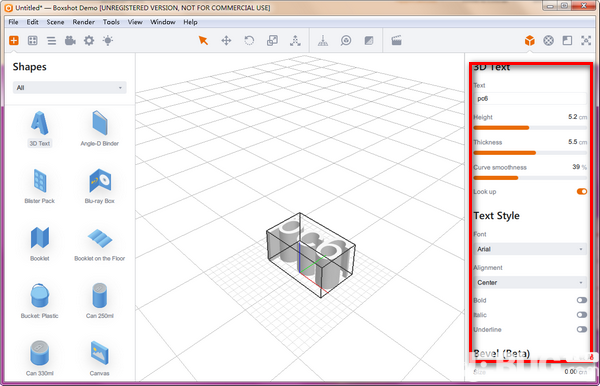The image size is (600, 386).
Task: Add a 3D Text shape
Action: coord(40,129)
